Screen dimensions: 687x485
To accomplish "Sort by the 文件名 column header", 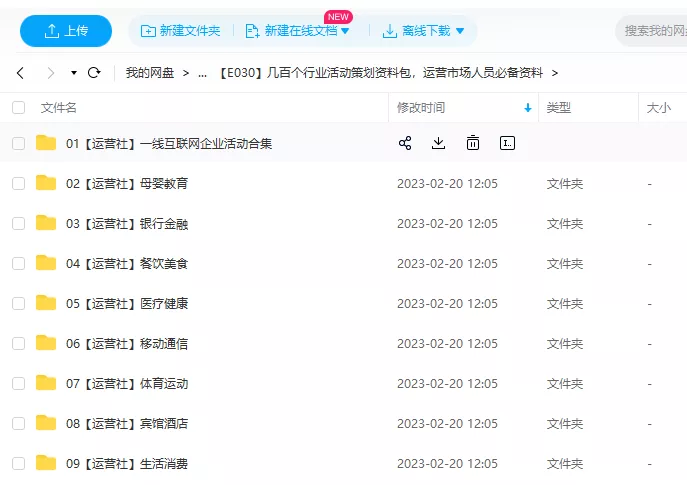I will [x=59, y=107].
